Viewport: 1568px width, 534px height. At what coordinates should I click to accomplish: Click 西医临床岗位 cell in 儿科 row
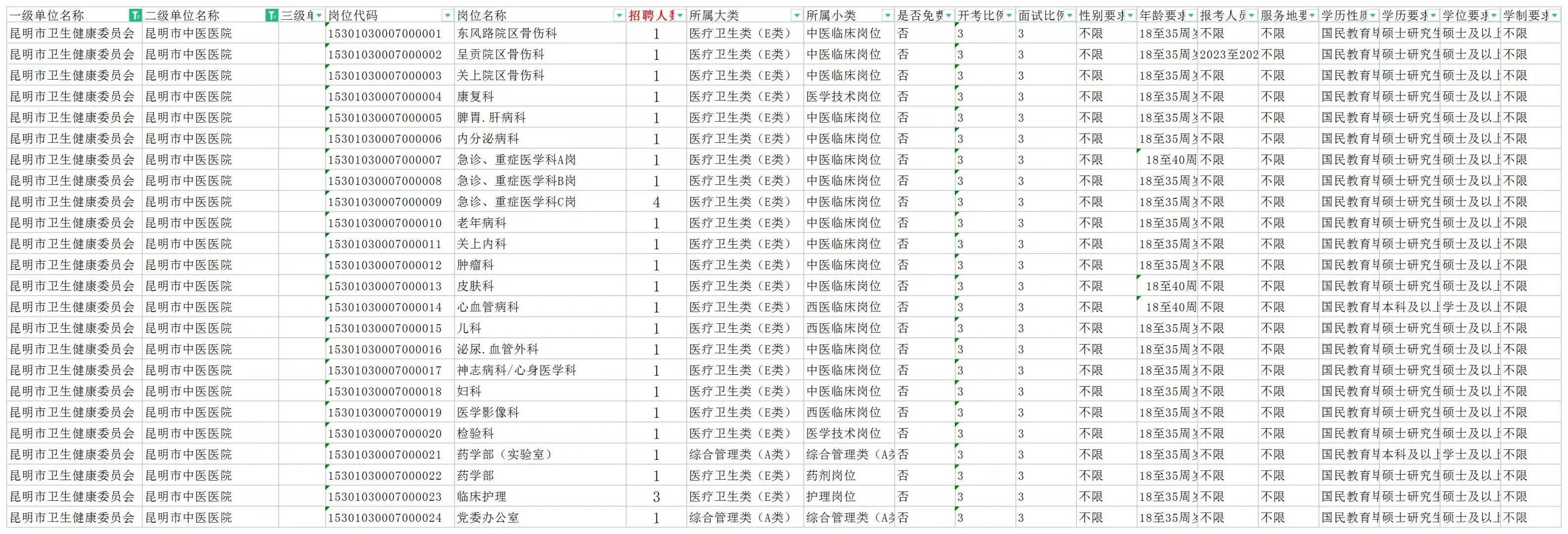(849, 328)
